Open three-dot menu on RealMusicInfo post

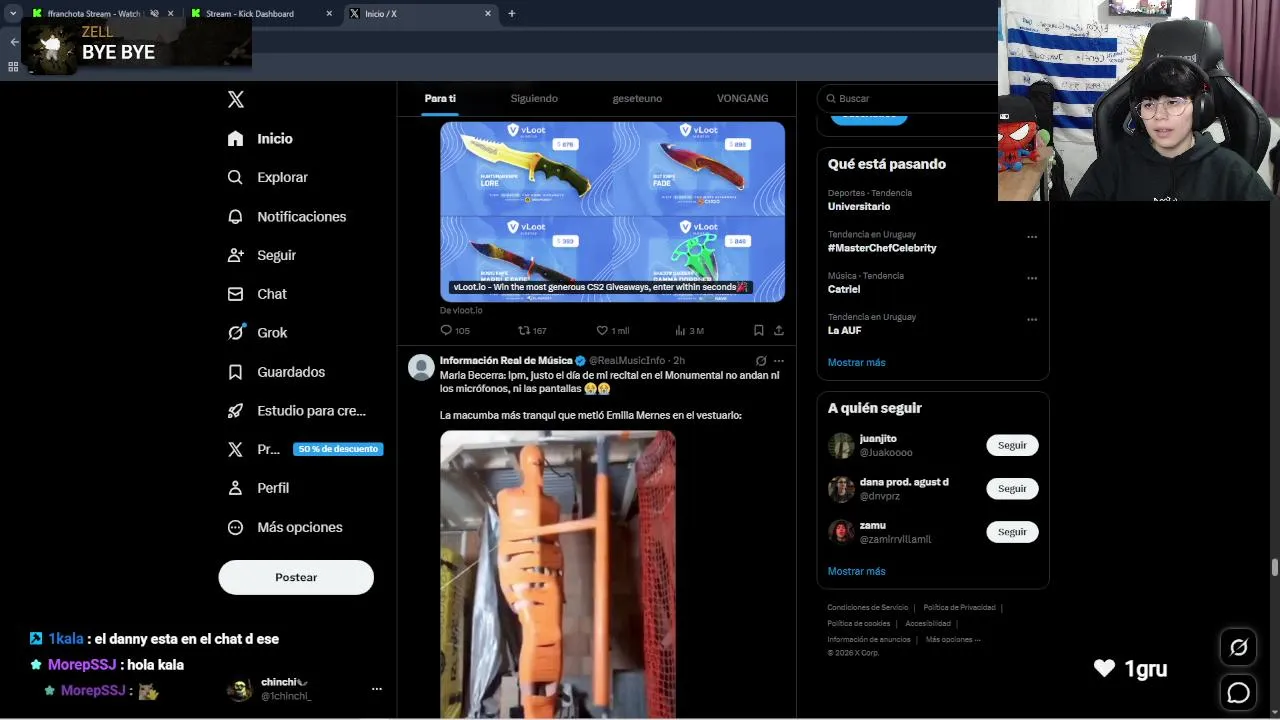779,361
